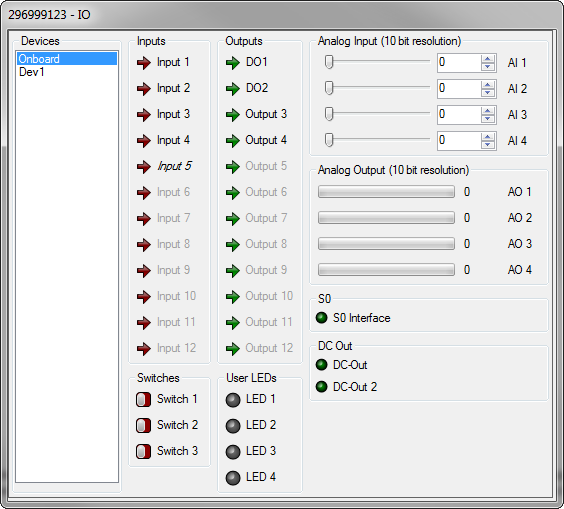Viewport: 564px width, 509px height.
Task: Decrease AI 1 value with down arrow
Action: [487, 67]
